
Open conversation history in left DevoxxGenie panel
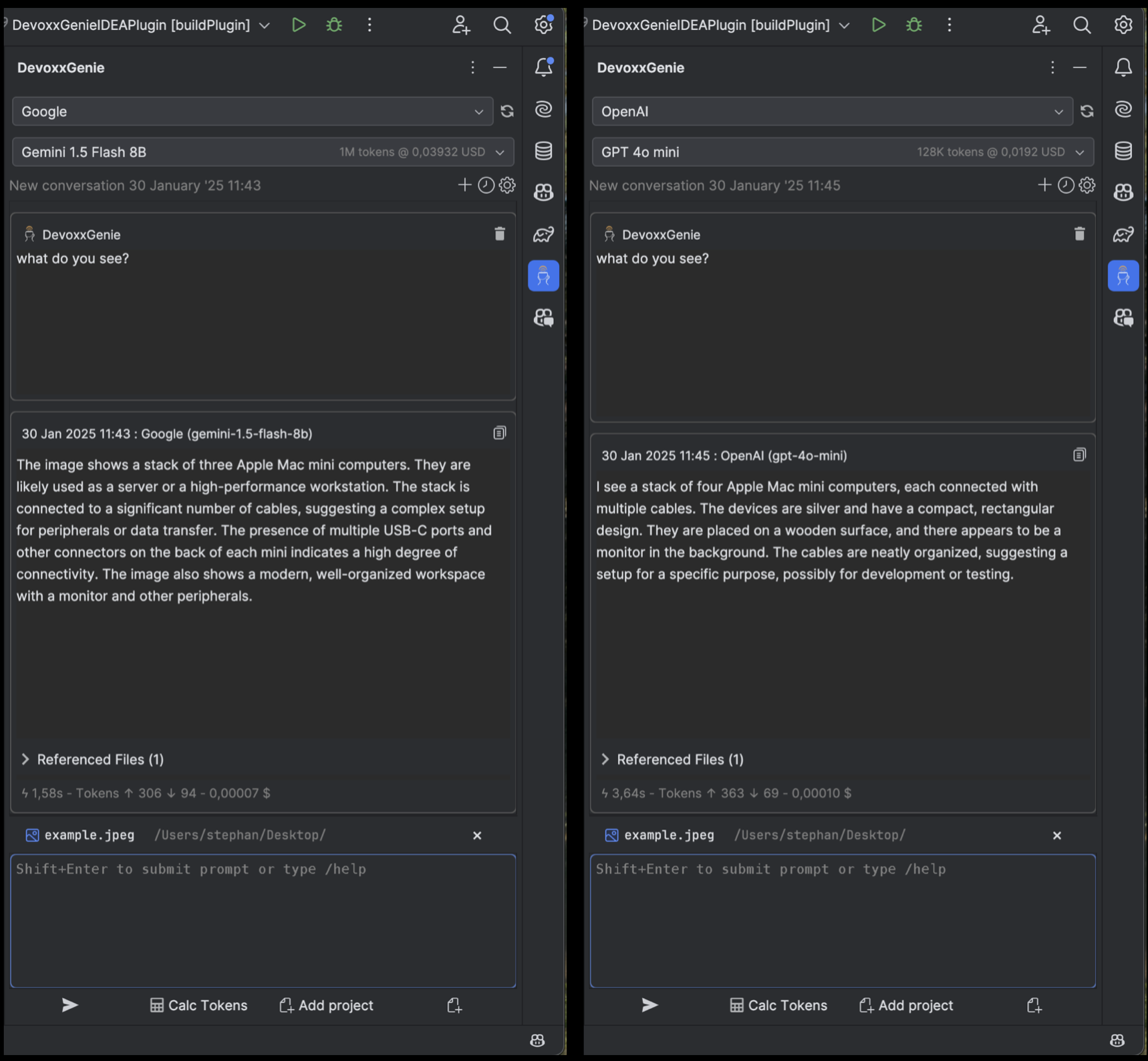point(486,185)
